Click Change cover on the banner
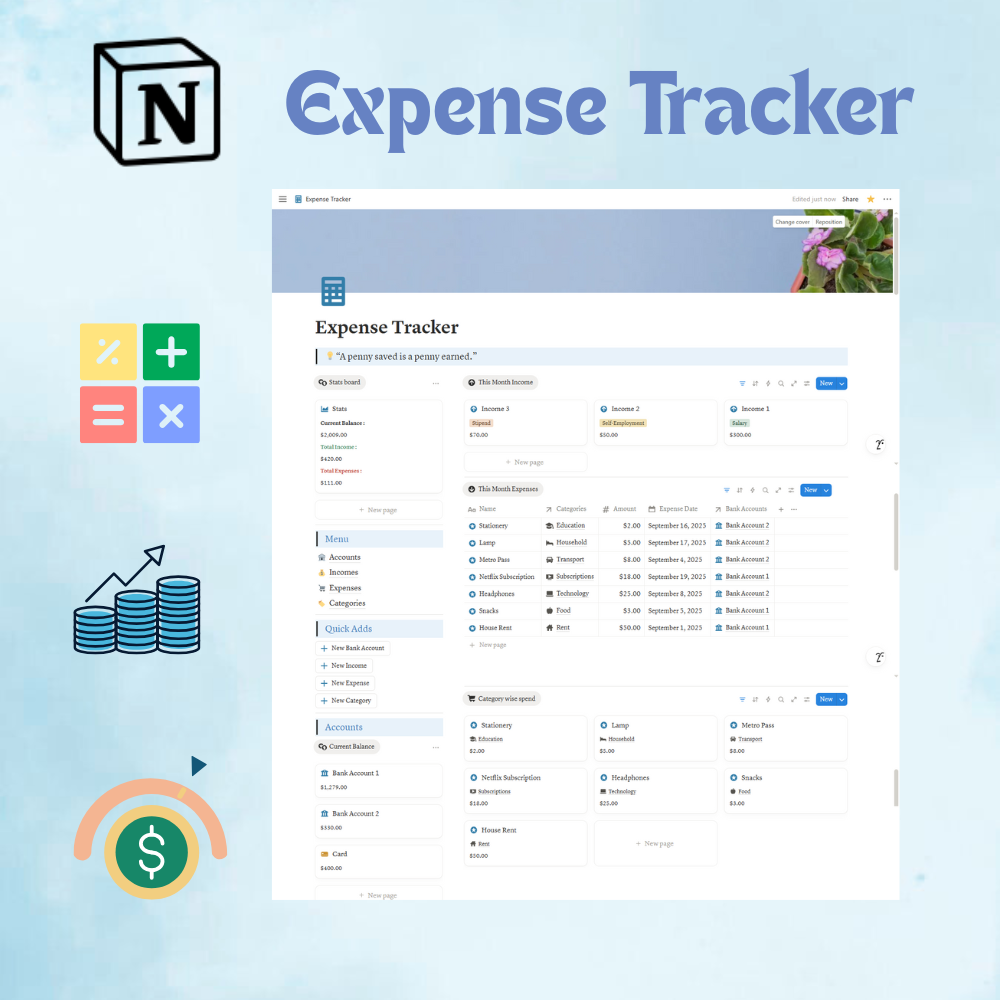Image resolution: width=1000 pixels, height=1000 pixels. point(792,222)
